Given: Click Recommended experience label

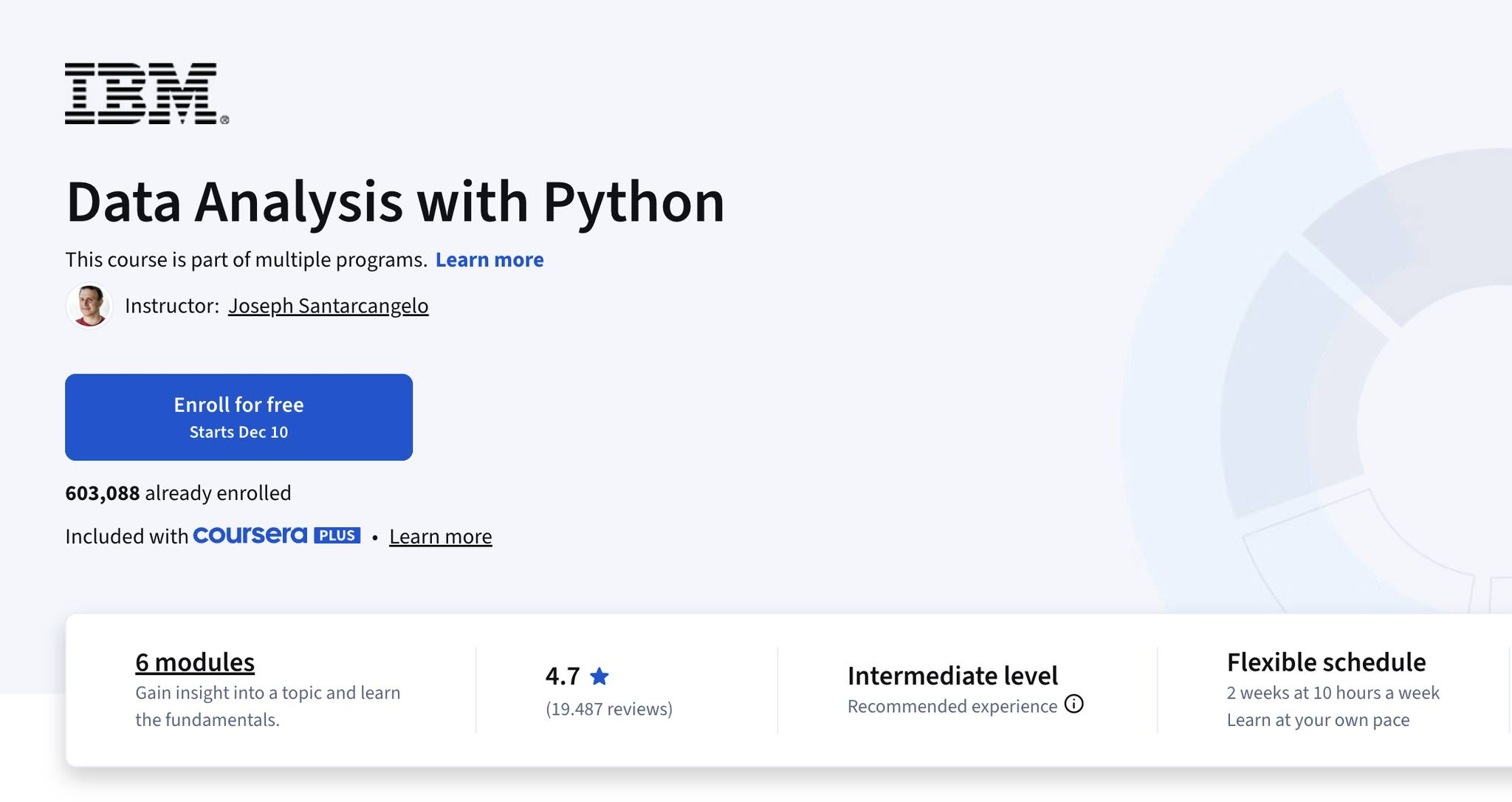Looking at the screenshot, I should (x=952, y=707).
